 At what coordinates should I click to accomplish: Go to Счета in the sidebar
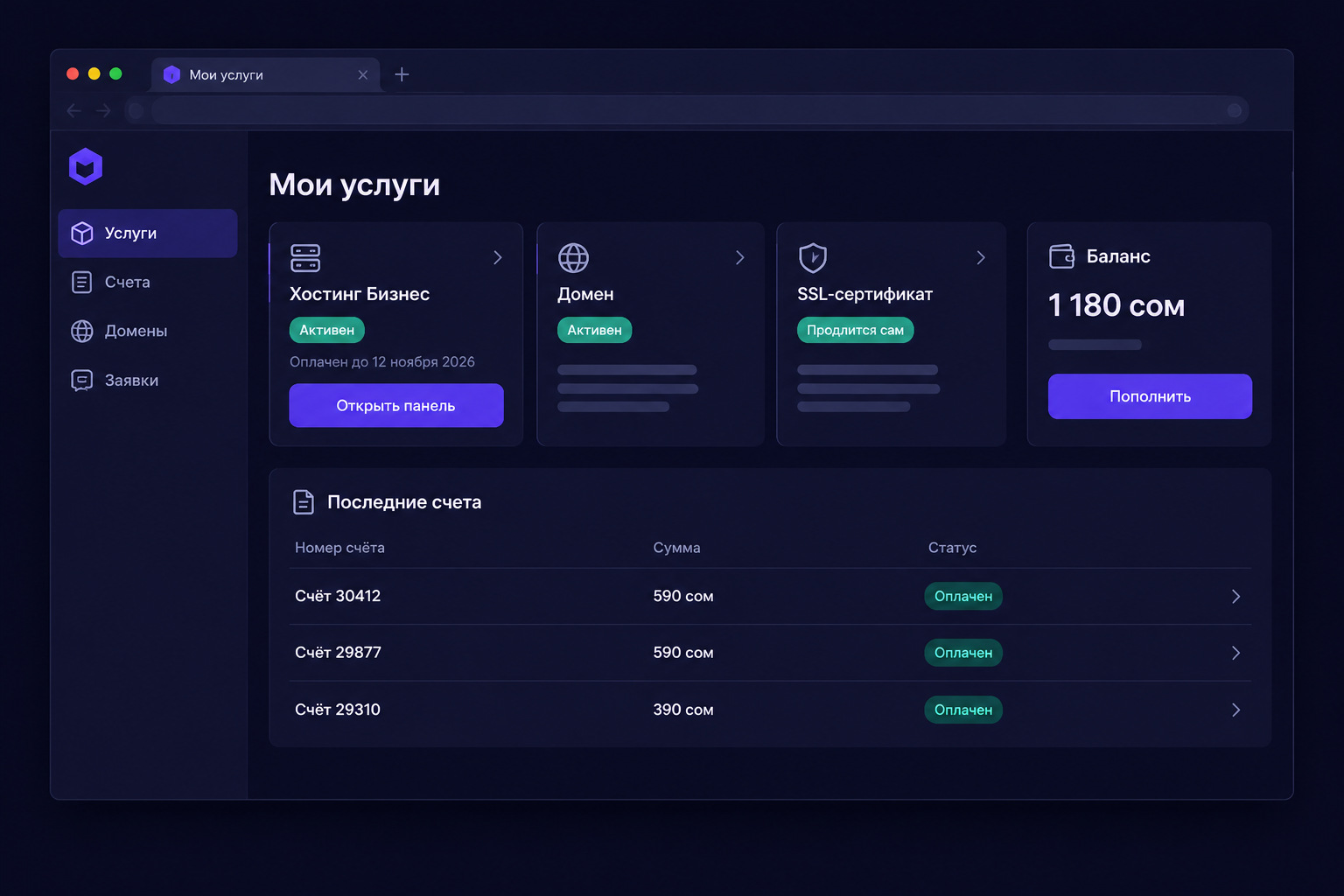(148, 282)
